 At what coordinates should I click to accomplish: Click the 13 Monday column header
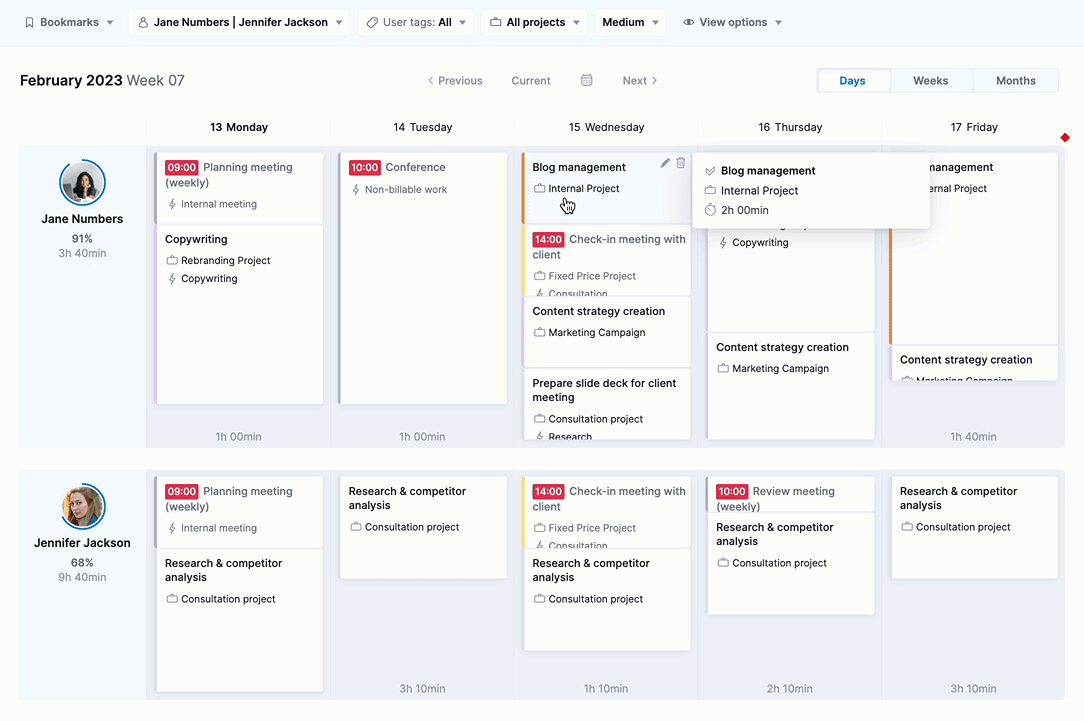(239, 127)
